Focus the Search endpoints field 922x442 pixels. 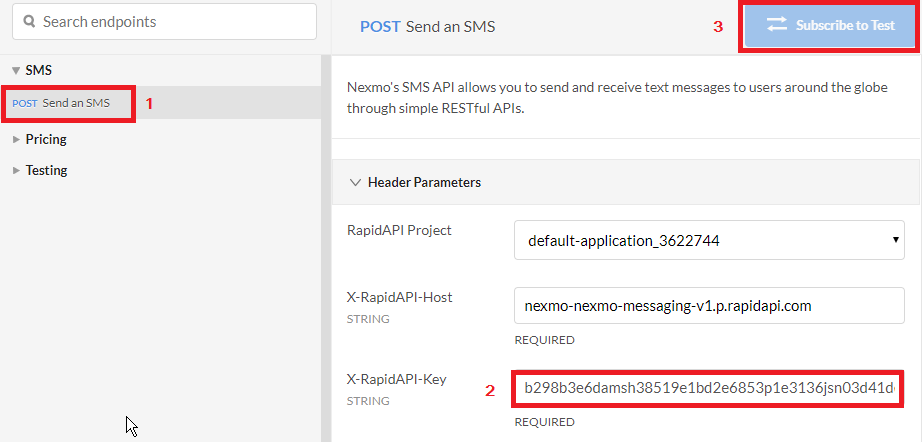coord(164,22)
